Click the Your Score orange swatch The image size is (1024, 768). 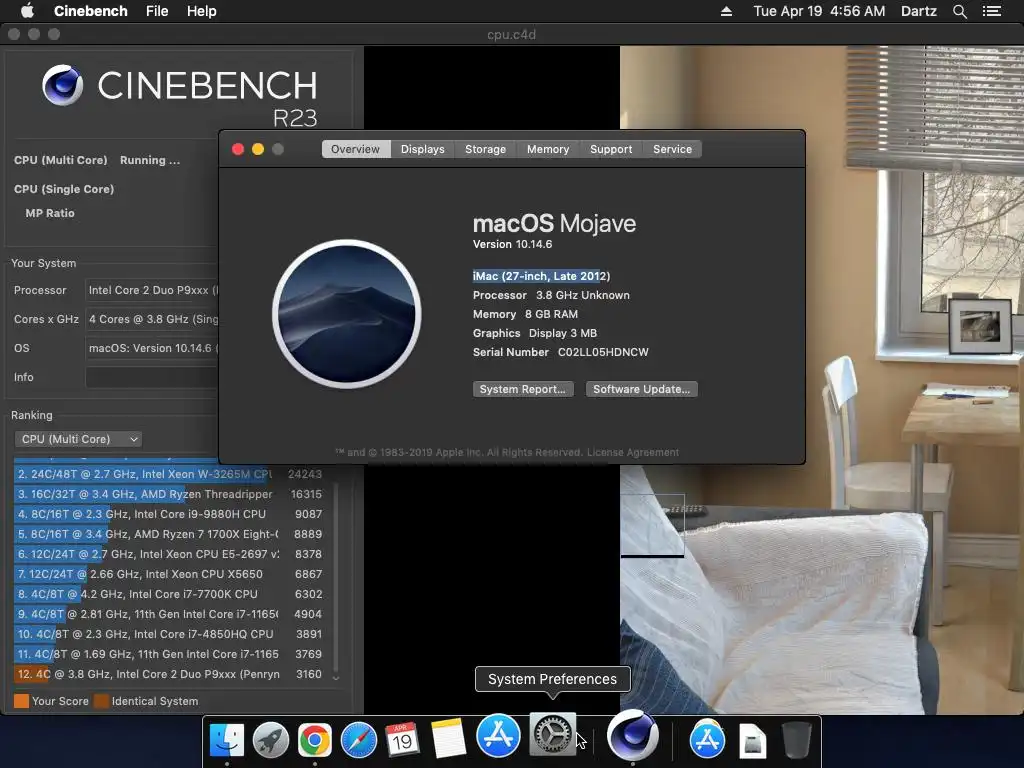pos(22,701)
